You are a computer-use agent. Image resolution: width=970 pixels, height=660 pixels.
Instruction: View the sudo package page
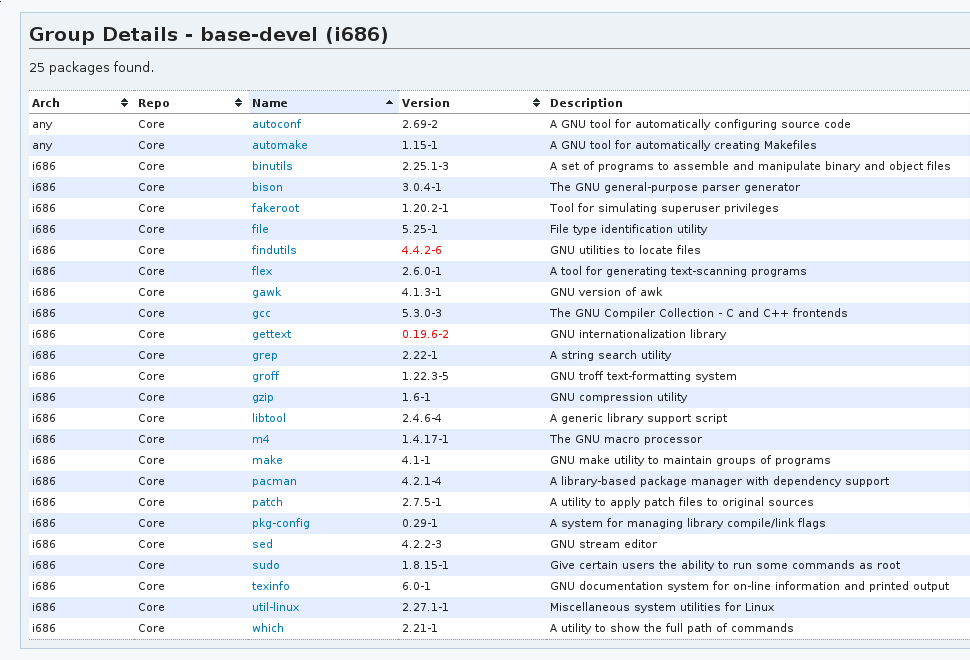(266, 565)
